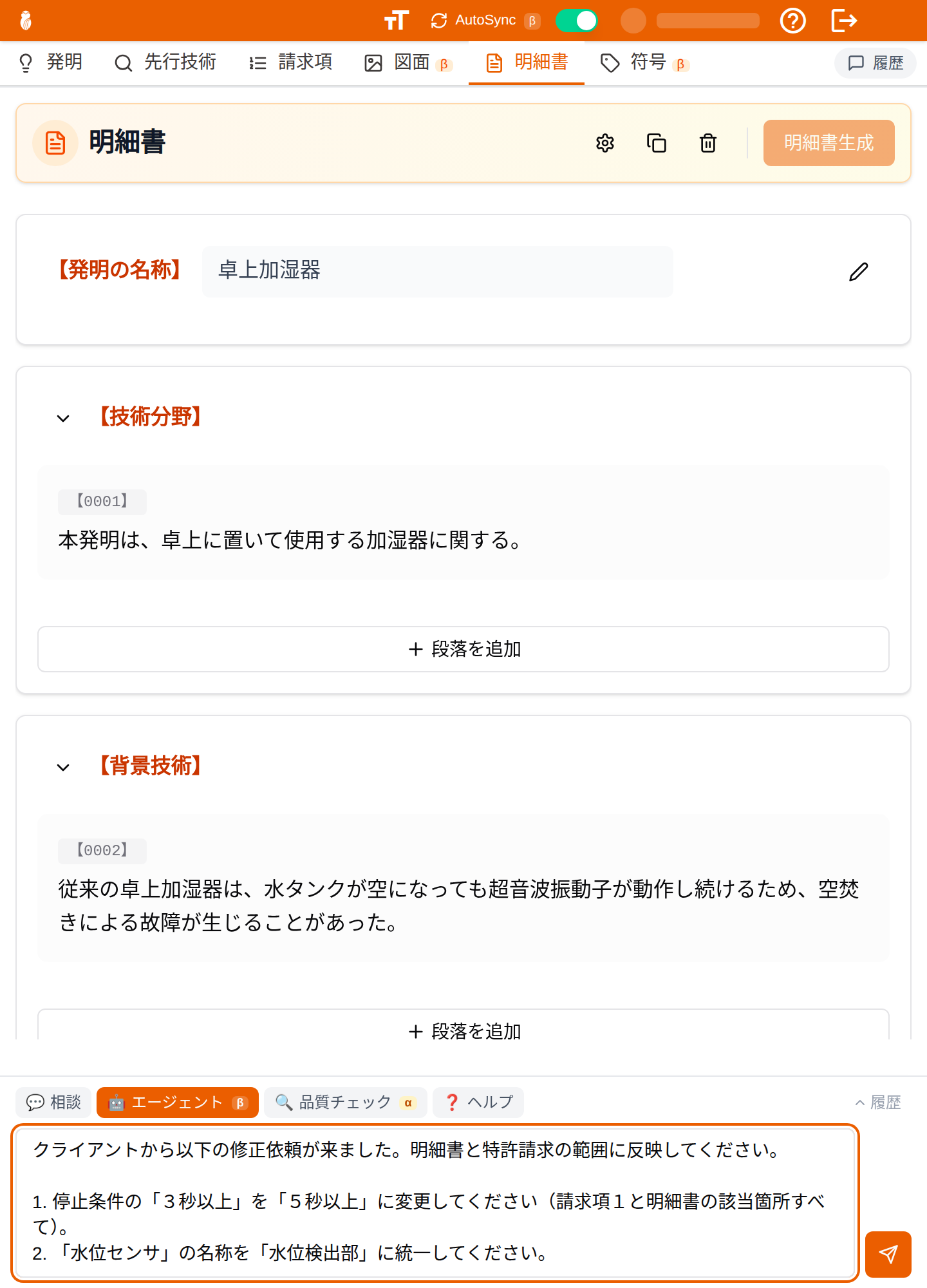Click the logout icon in header
The width and height of the screenshot is (927, 1288).
844,21
